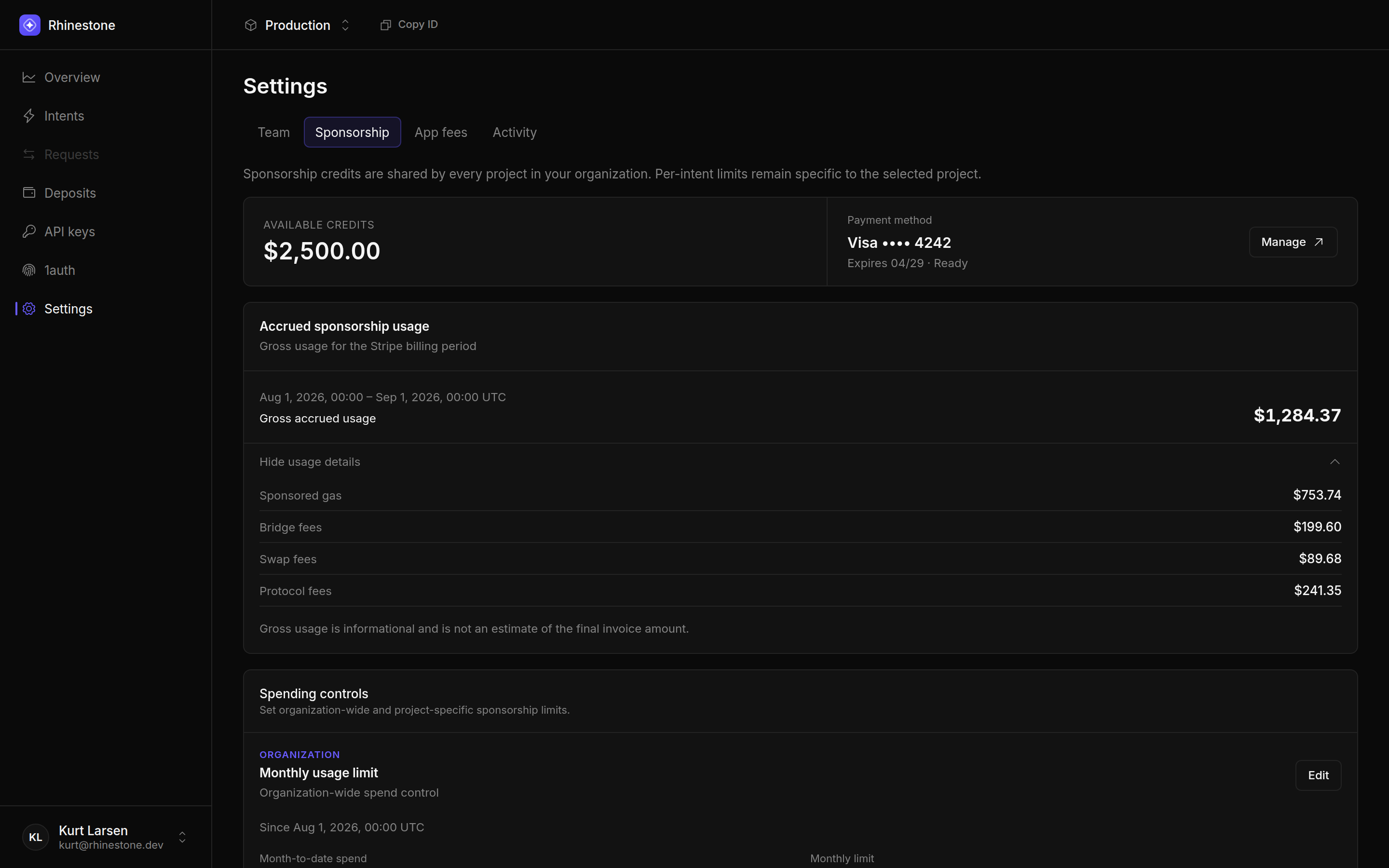Open the Deposits wallet icon
The width and height of the screenshot is (1389, 868).
click(x=29, y=192)
